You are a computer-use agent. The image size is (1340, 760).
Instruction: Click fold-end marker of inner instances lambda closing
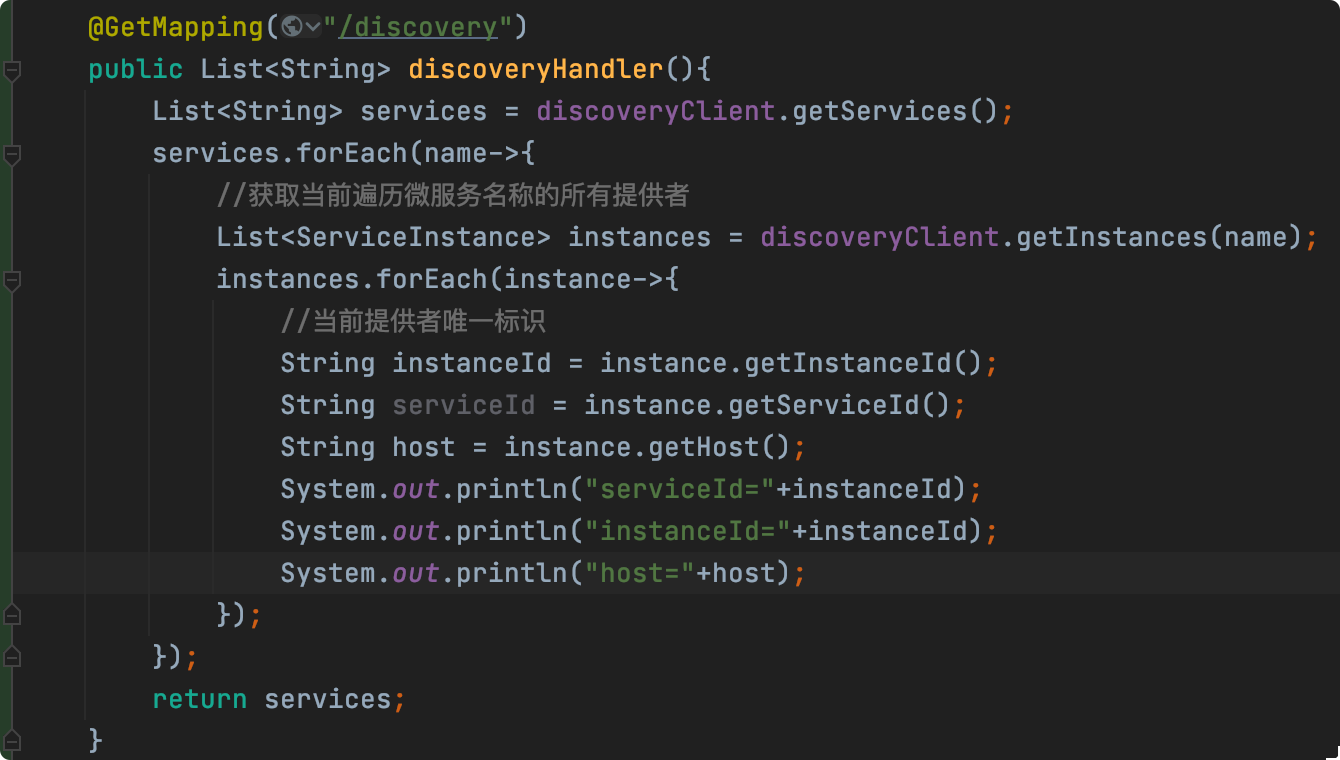coord(11,614)
